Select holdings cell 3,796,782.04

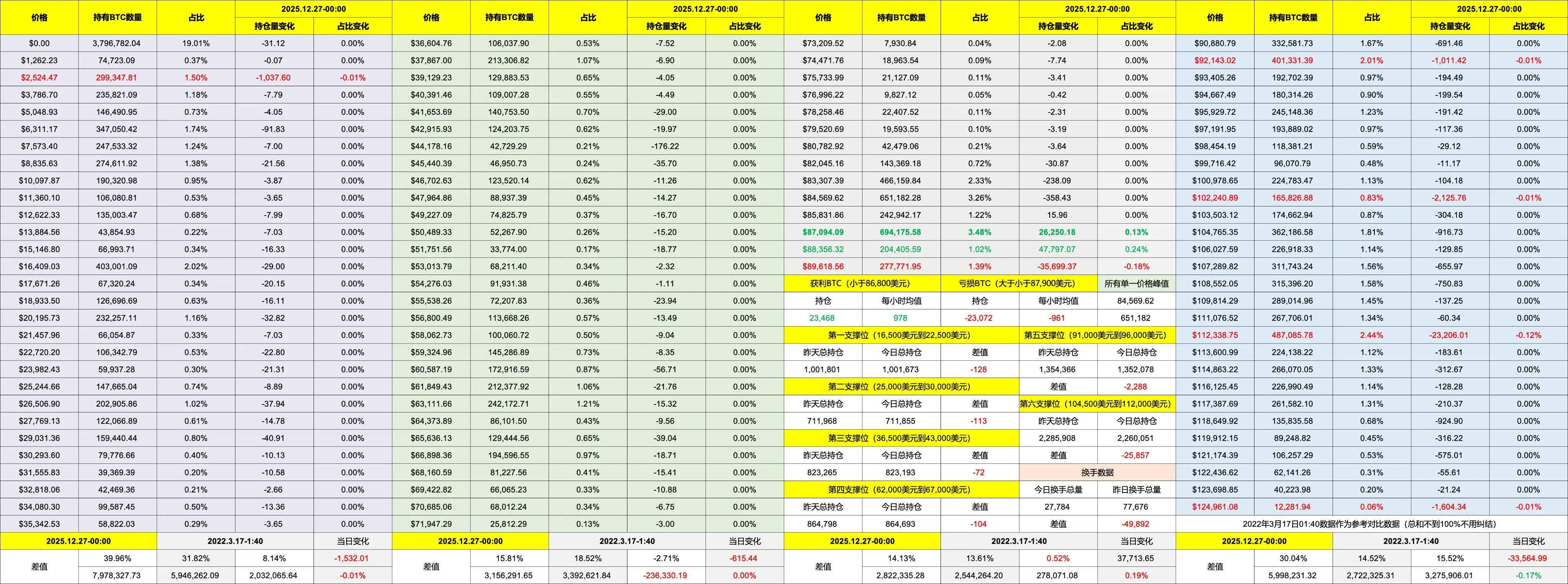[x=118, y=43]
